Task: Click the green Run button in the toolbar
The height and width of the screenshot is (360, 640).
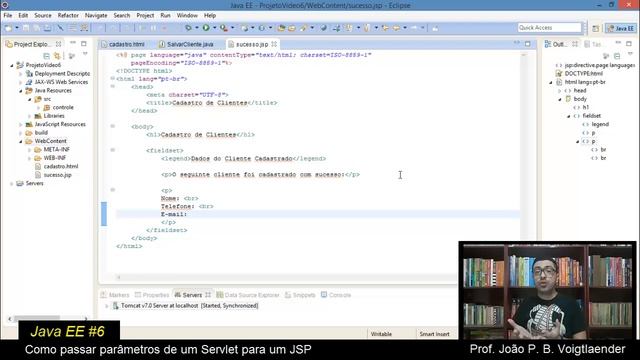Action: (x=206, y=28)
